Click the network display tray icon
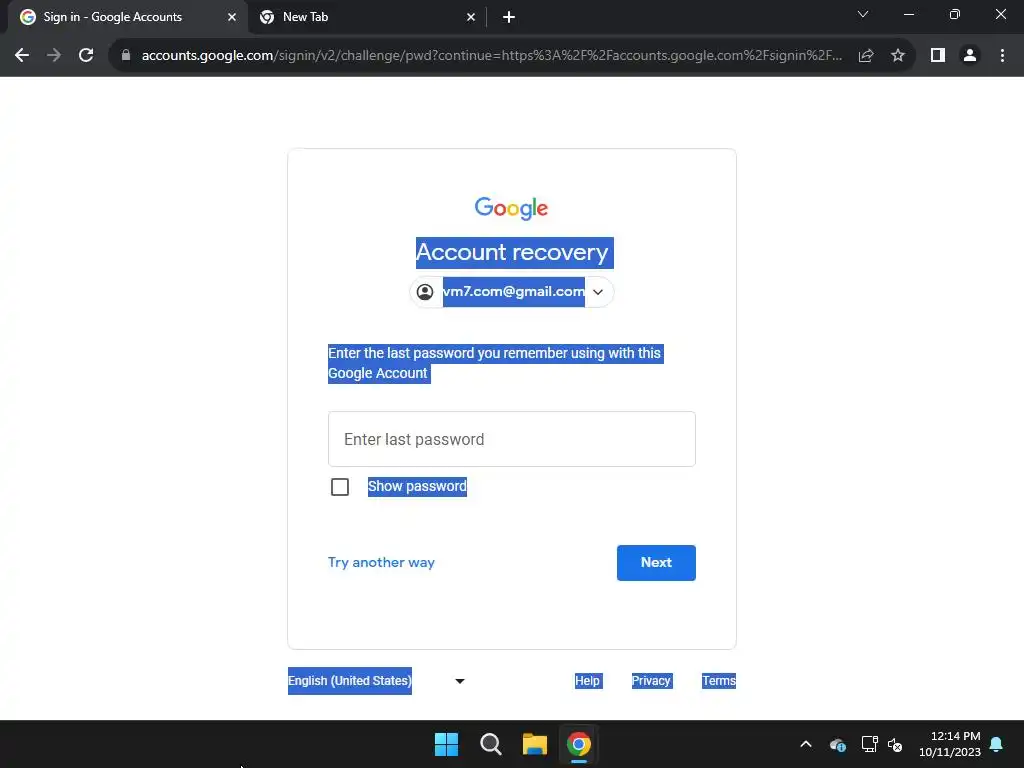The height and width of the screenshot is (768, 1024). point(869,744)
